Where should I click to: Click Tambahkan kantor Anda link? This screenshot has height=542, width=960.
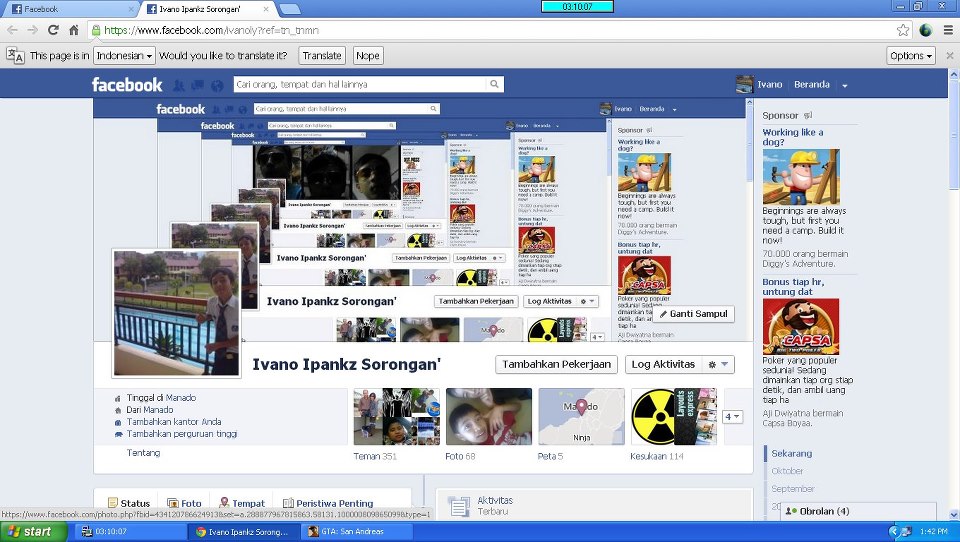coord(174,422)
